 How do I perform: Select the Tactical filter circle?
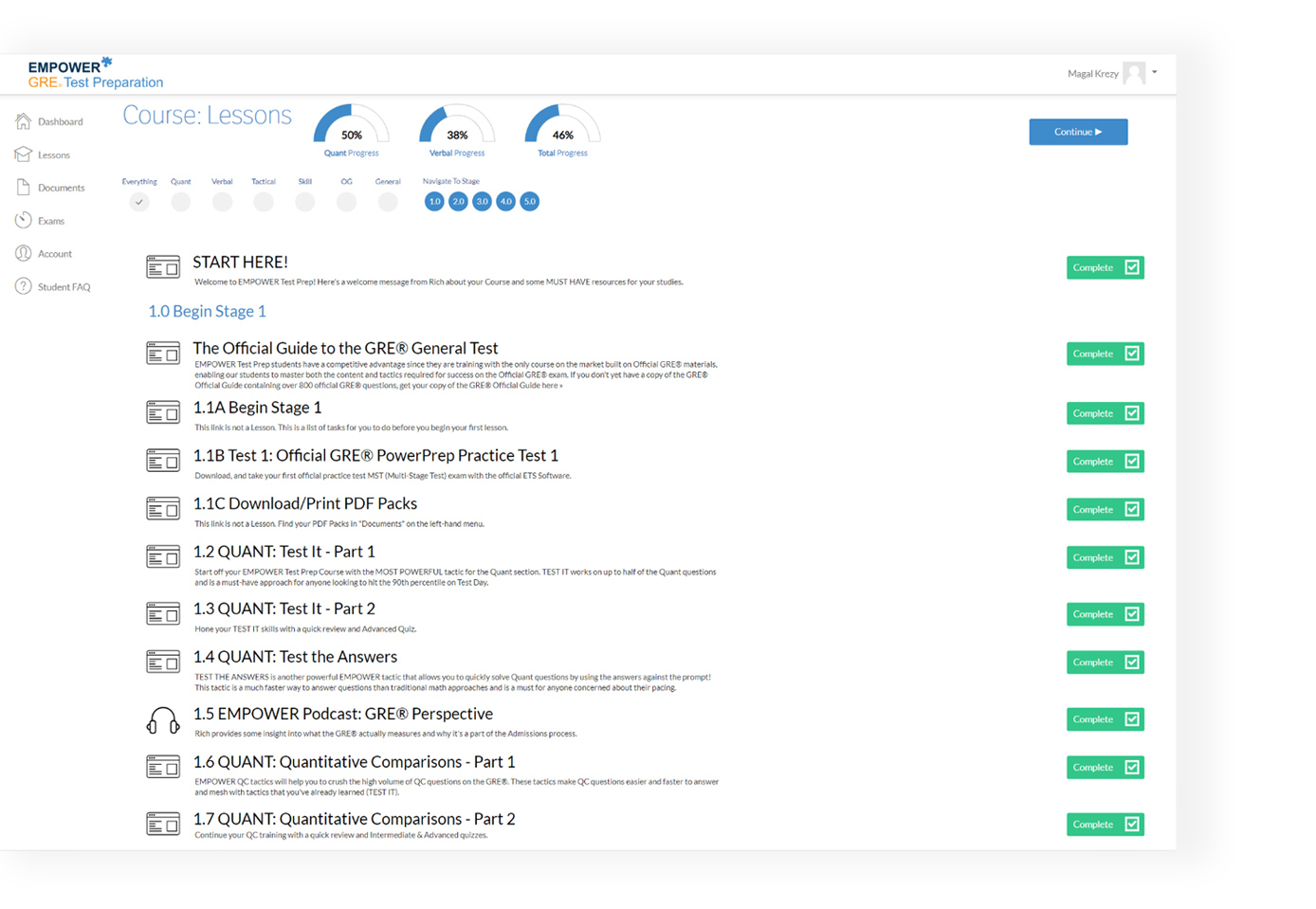pos(264,202)
